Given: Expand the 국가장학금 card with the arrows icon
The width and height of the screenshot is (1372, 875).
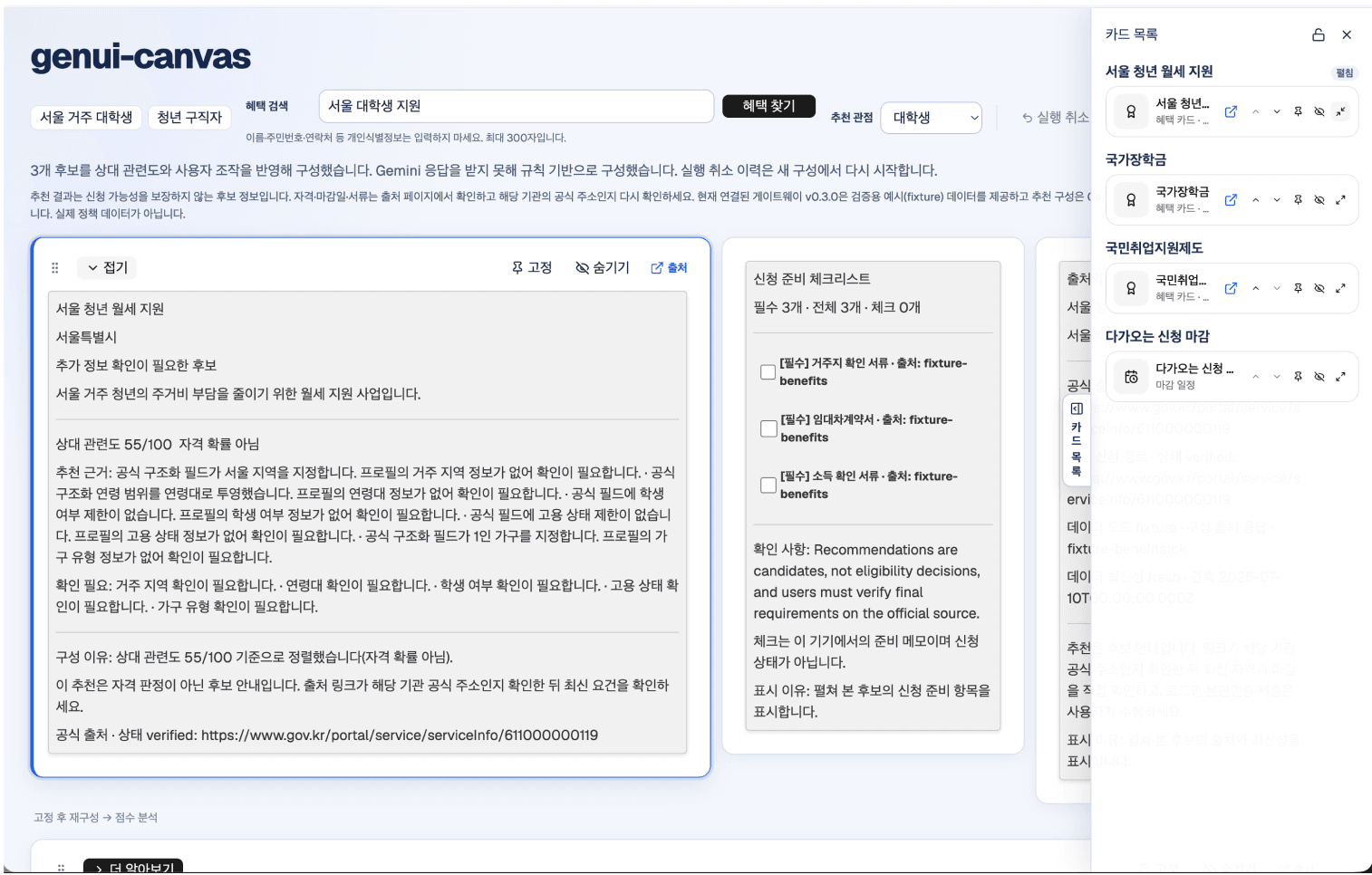Looking at the screenshot, I should pos(1340,200).
